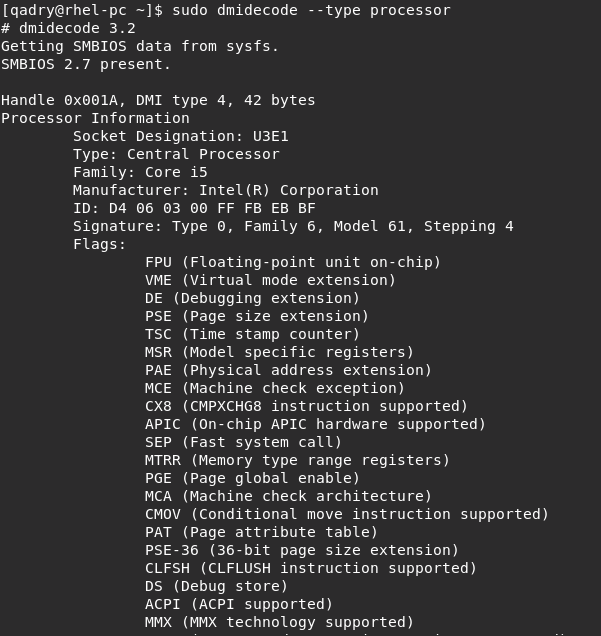This screenshot has width=601, height=636.
Task: Click Socket Designation U3E1 line
Action: pyautogui.click(x=181, y=136)
